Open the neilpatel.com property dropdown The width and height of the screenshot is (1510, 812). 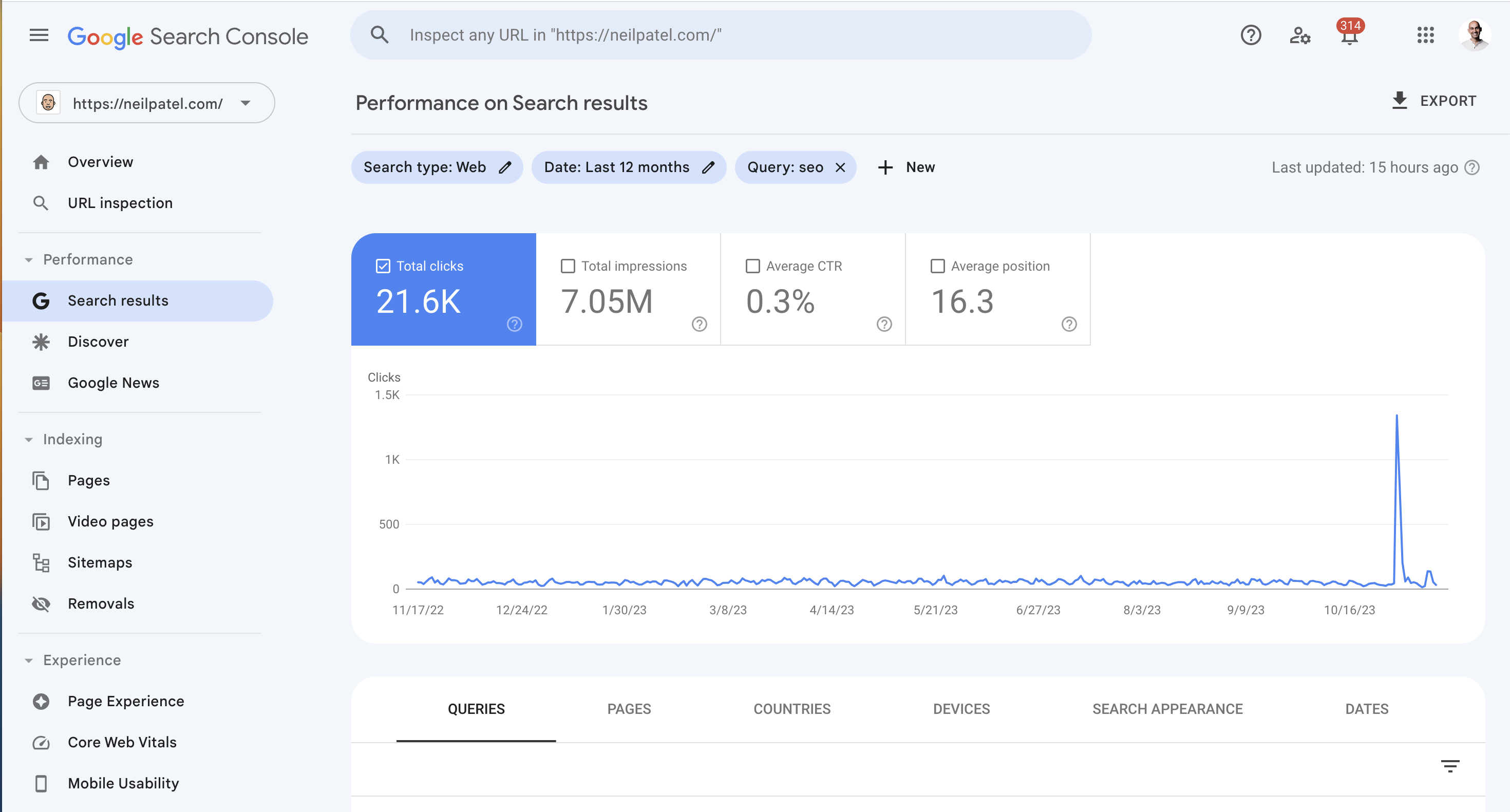coord(146,103)
